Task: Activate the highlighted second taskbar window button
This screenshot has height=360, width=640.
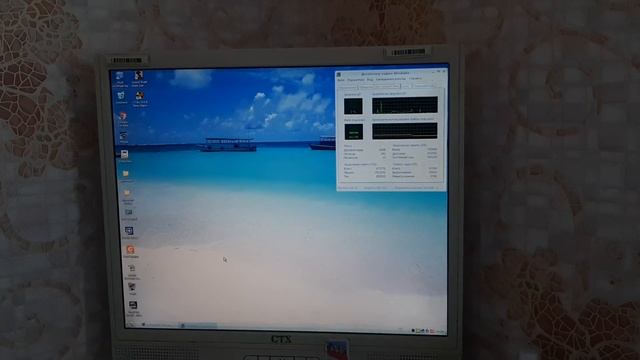Action: [199, 326]
